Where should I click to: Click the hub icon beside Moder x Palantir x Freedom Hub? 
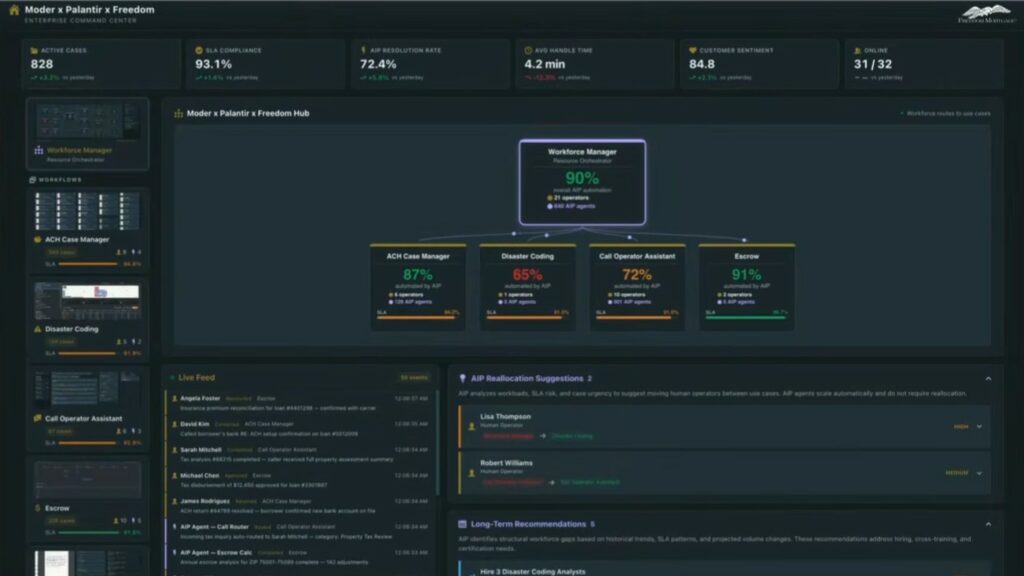click(x=178, y=114)
